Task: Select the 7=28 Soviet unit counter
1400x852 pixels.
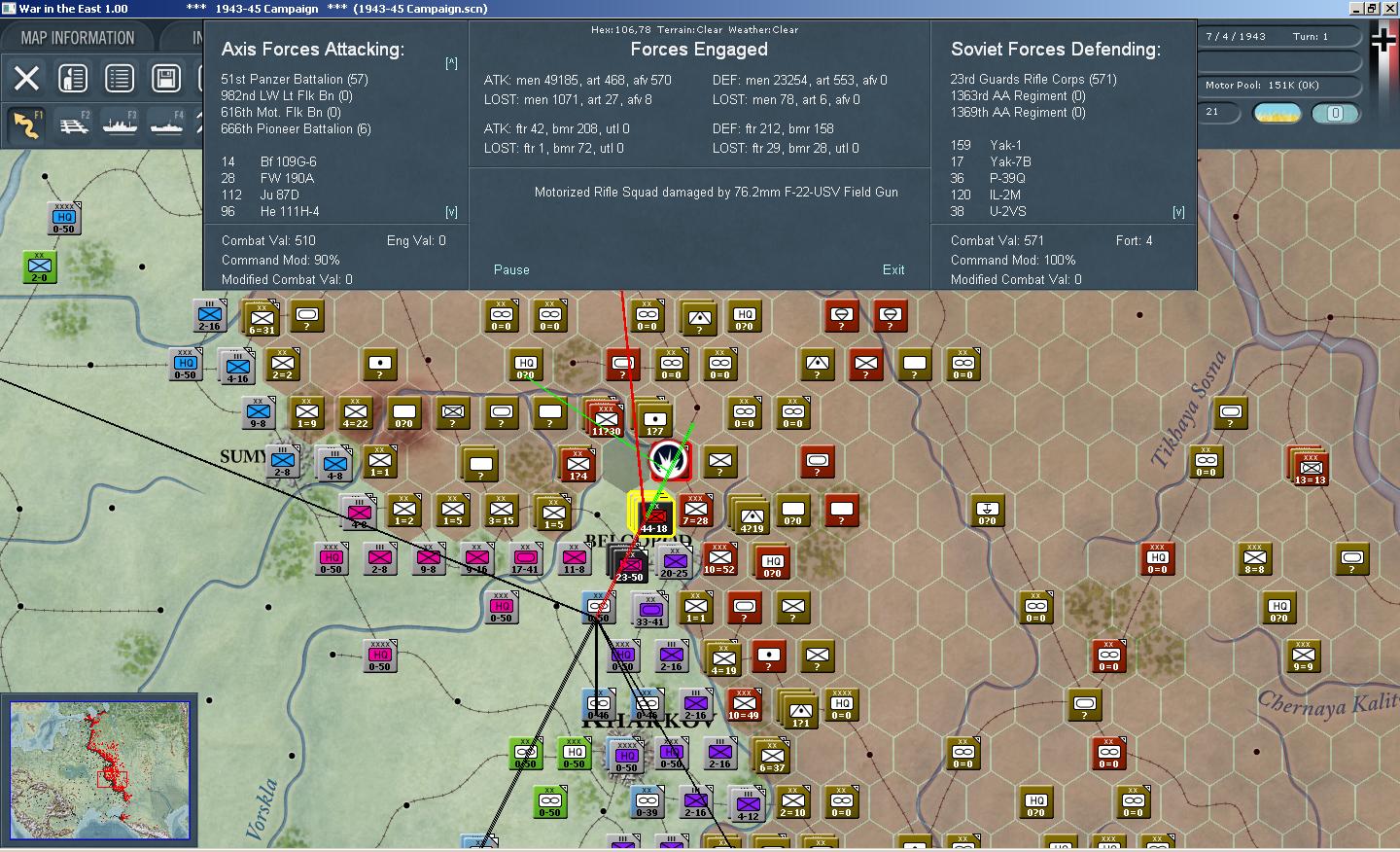Action: (695, 510)
